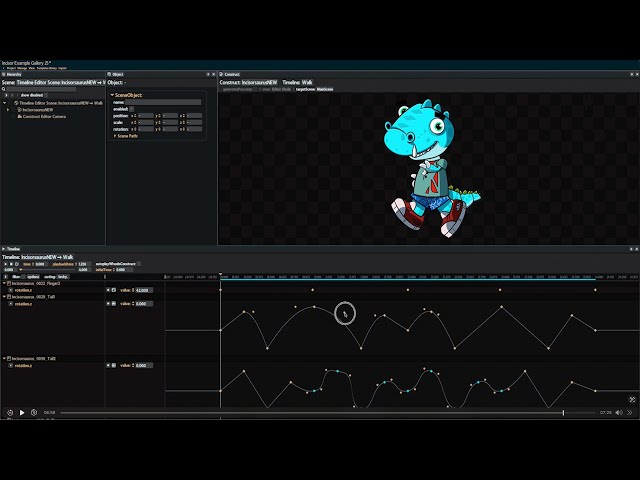This screenshot has width=640, height=480.
Task: Rewind ten seconds with the video player icon
Action: (10, 413)
